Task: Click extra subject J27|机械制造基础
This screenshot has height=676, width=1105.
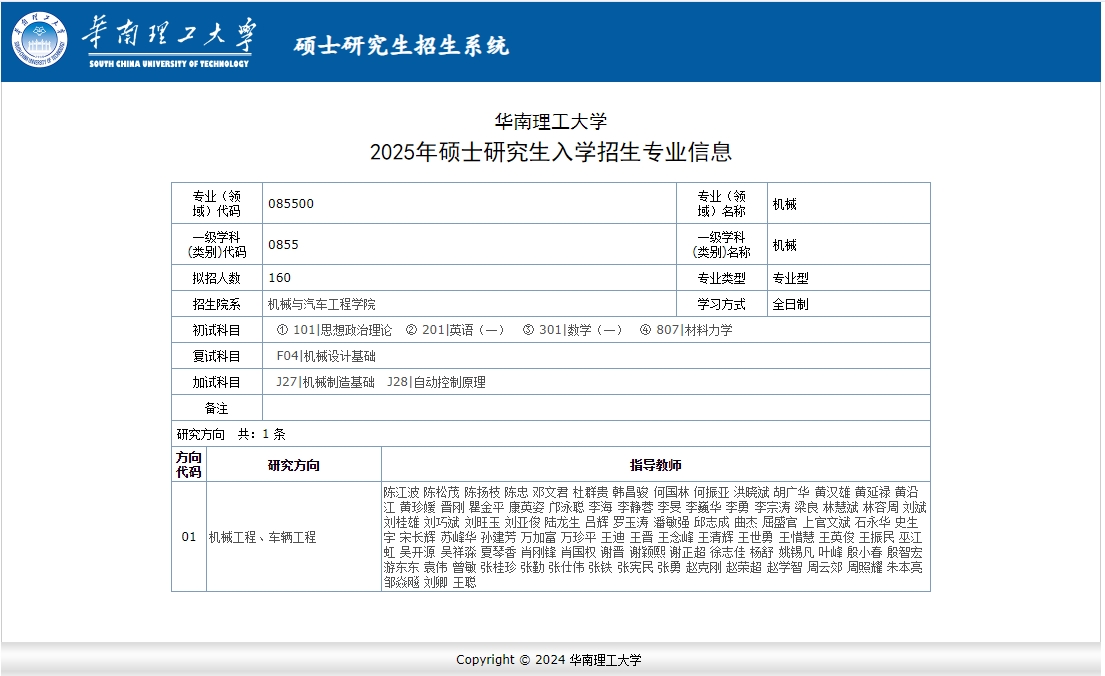Action: 325,382
